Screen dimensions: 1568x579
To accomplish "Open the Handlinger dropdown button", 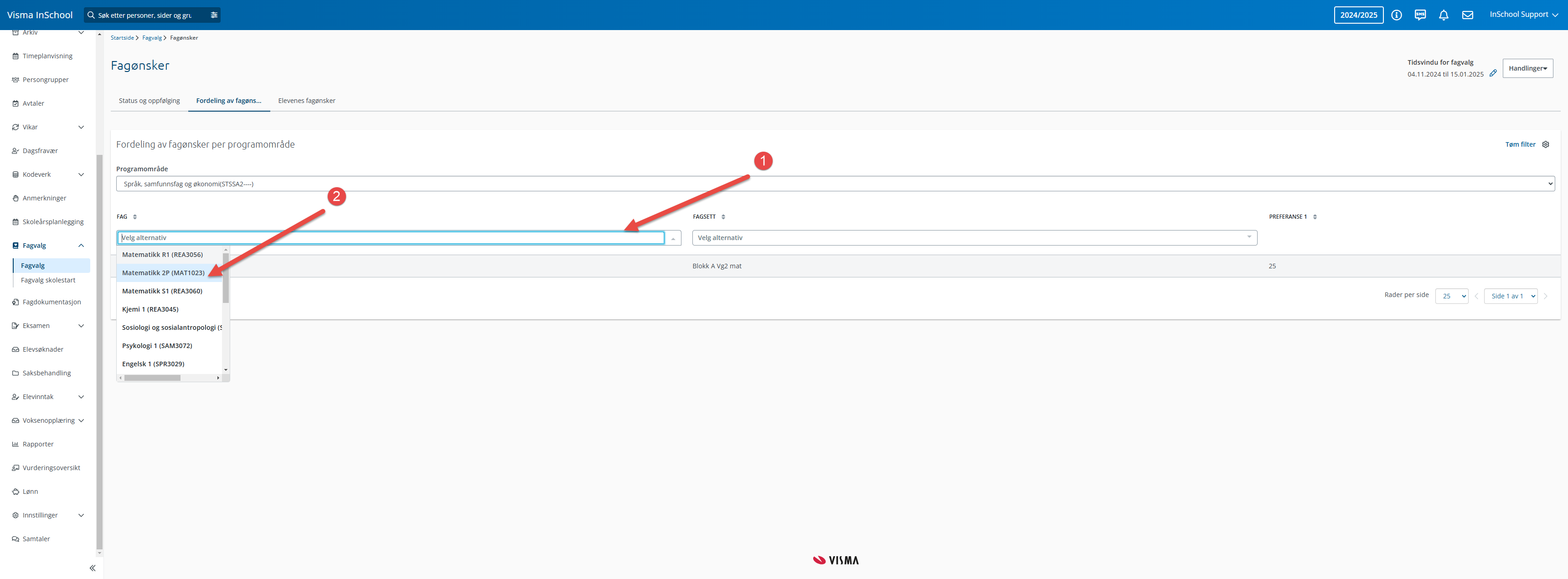I will [x=1527, y=68].
